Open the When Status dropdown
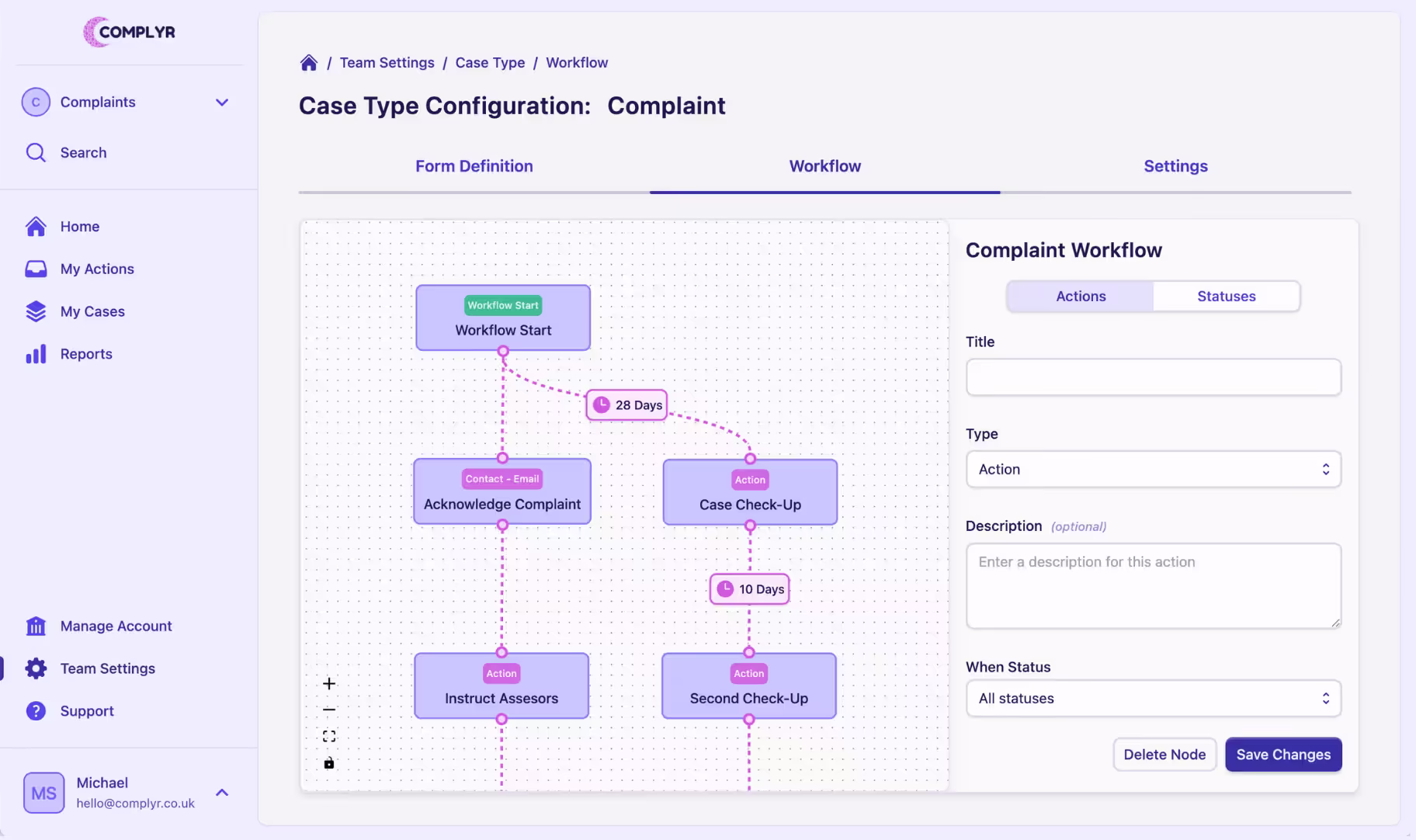Viewport: 1416px width, 840px height. (1154, 698)
